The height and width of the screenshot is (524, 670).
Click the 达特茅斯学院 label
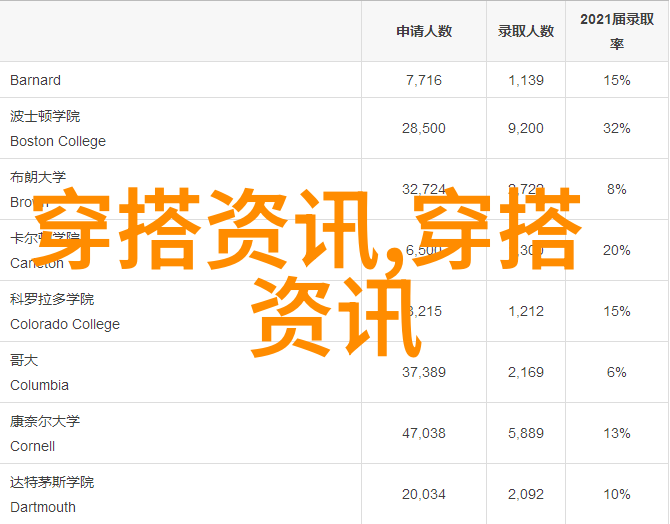pos(52,482)
